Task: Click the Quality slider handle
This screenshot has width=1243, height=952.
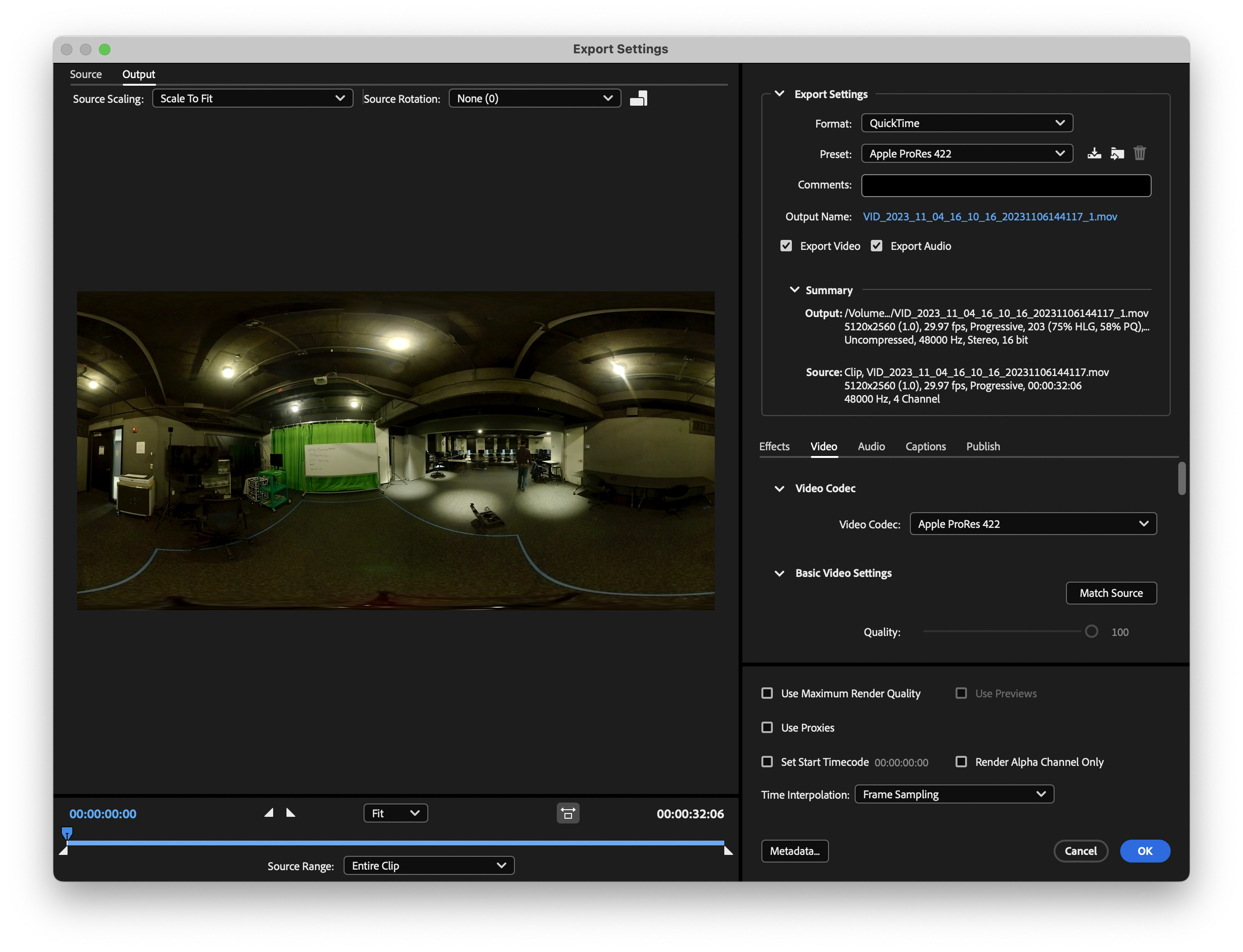Action: [x=1091, y=631]
